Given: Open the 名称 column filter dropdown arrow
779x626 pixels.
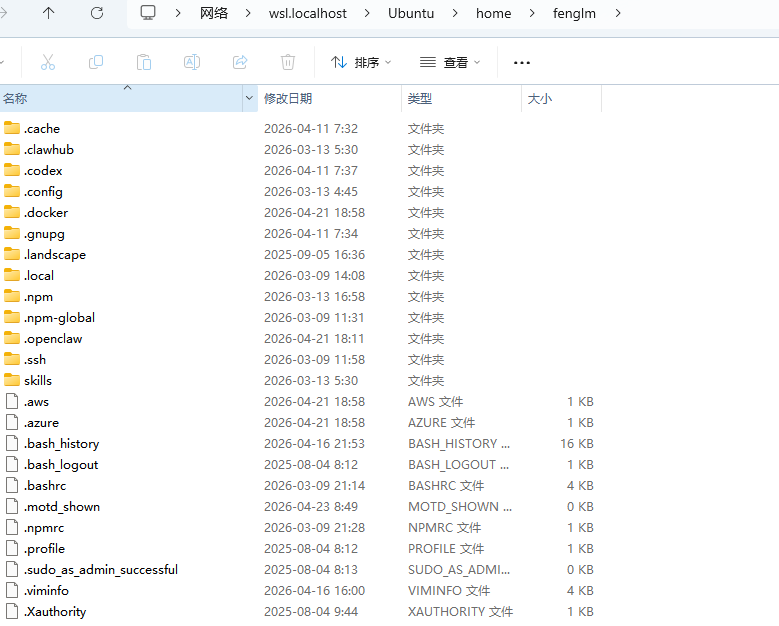Looking at the screenshot, I should click(x=249, y=98).
